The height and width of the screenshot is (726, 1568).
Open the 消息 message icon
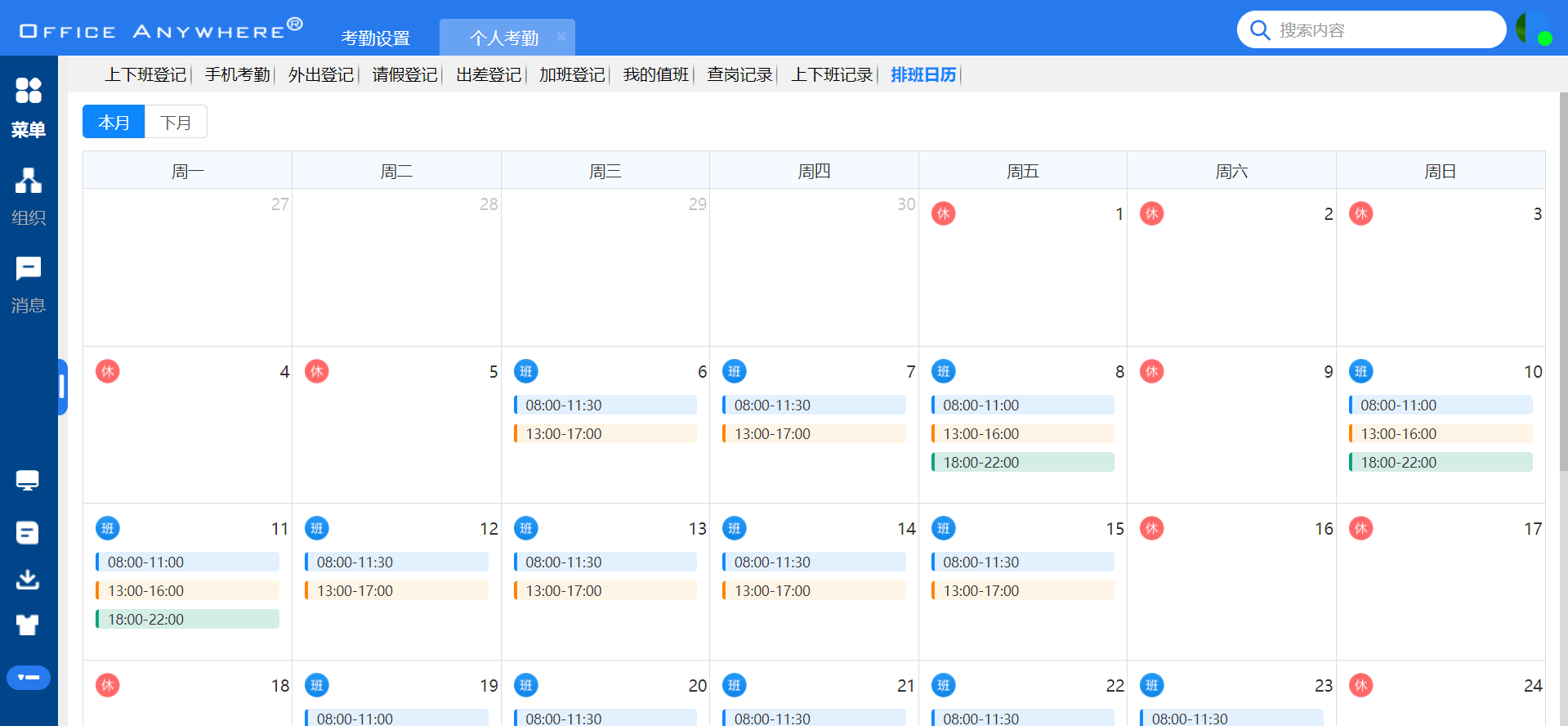point(29,269)
